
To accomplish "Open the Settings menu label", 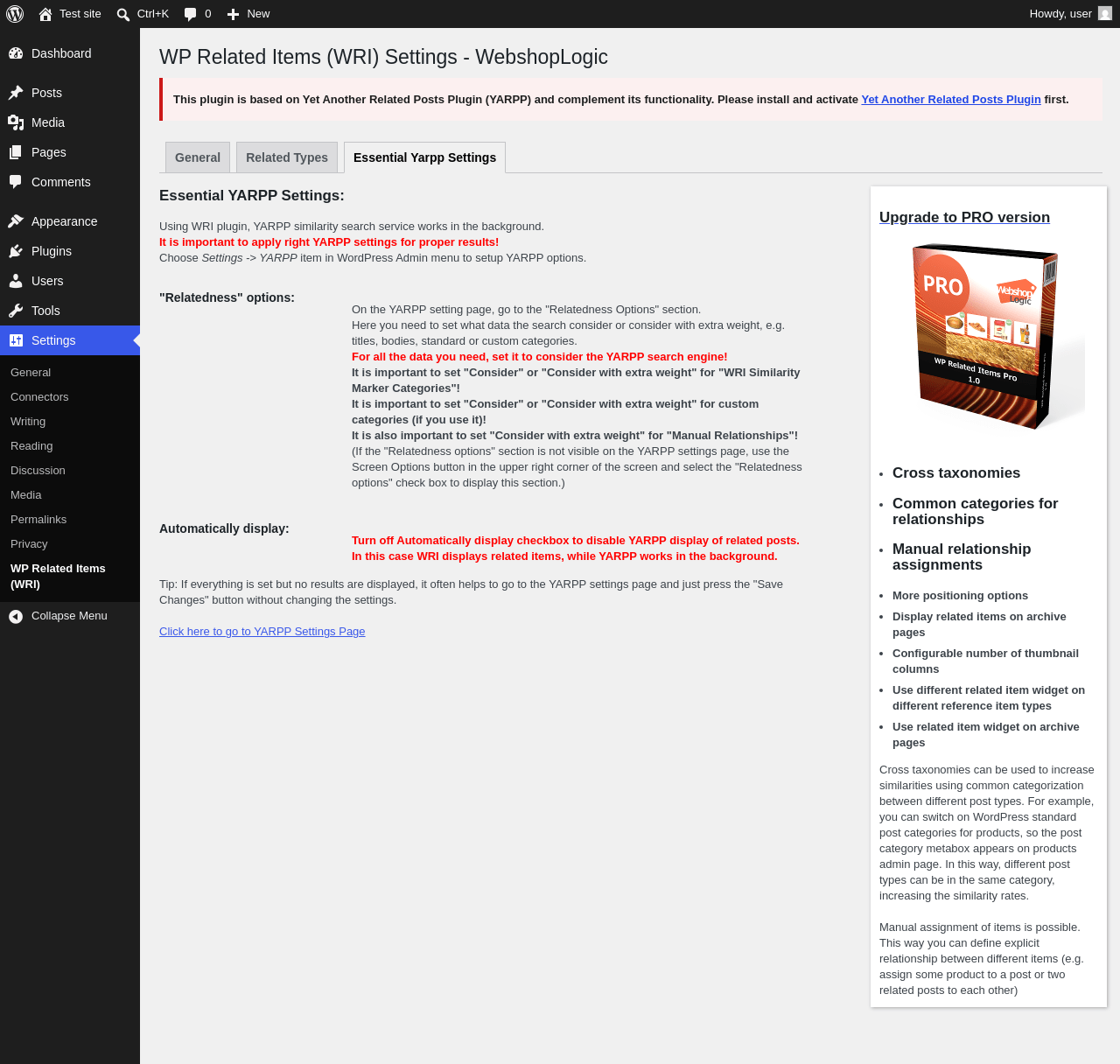I will click(x=53, y=340).
